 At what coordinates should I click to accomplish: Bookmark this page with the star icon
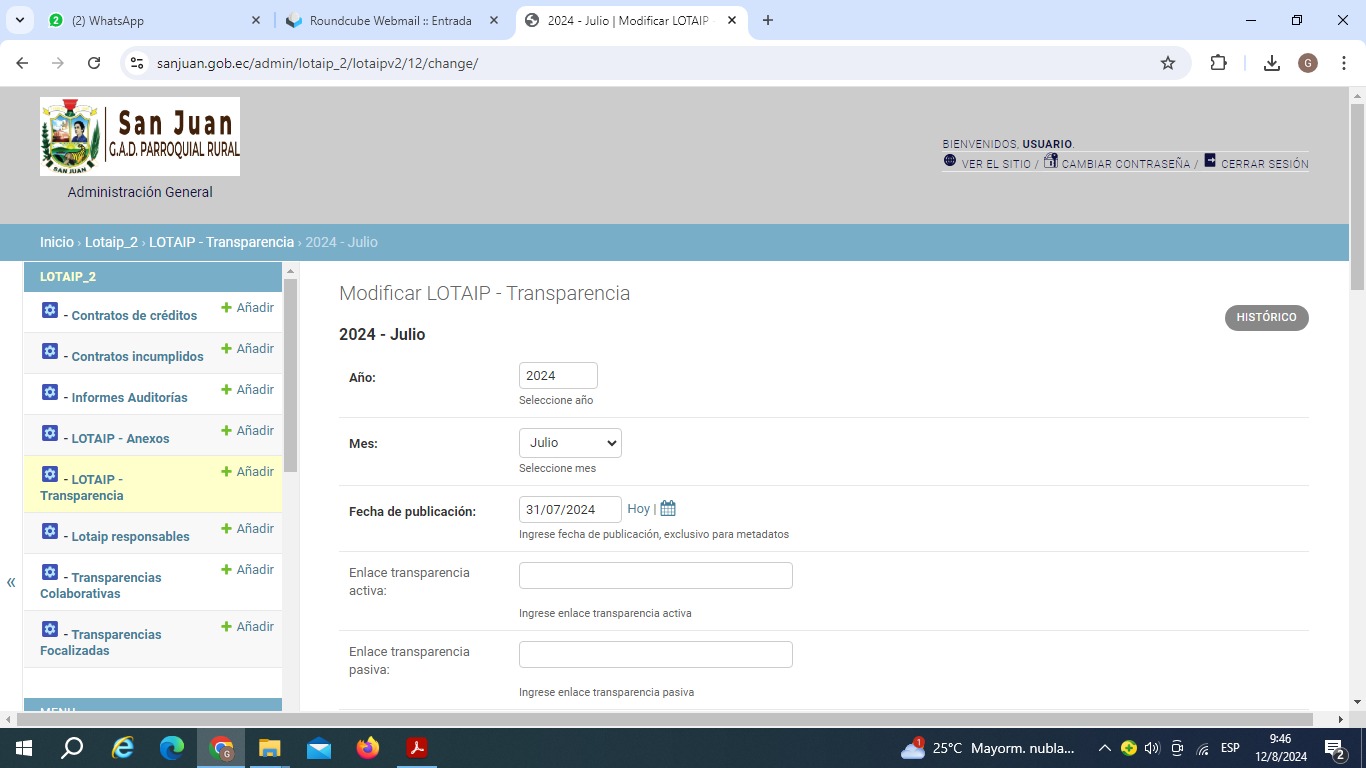pyautogui.click(x=1168, y=63)
